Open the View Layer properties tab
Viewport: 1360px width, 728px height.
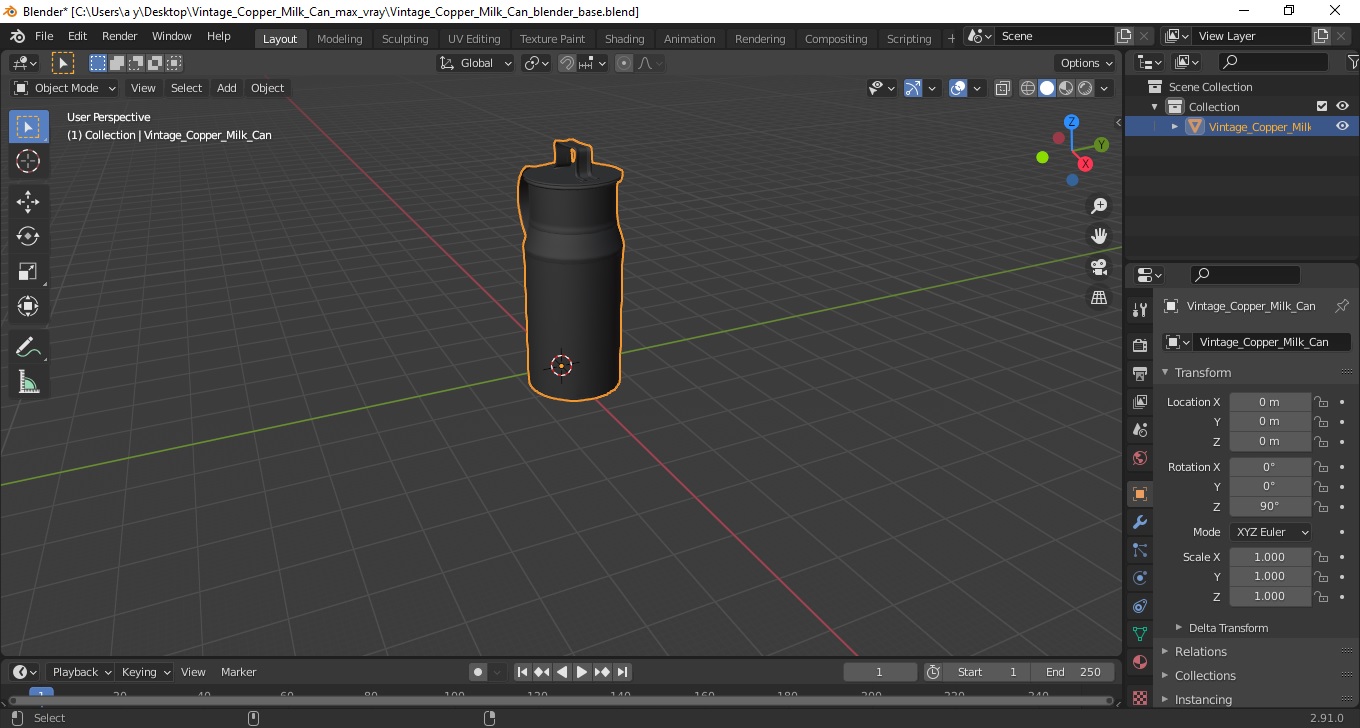click(x=1140, y=402)
